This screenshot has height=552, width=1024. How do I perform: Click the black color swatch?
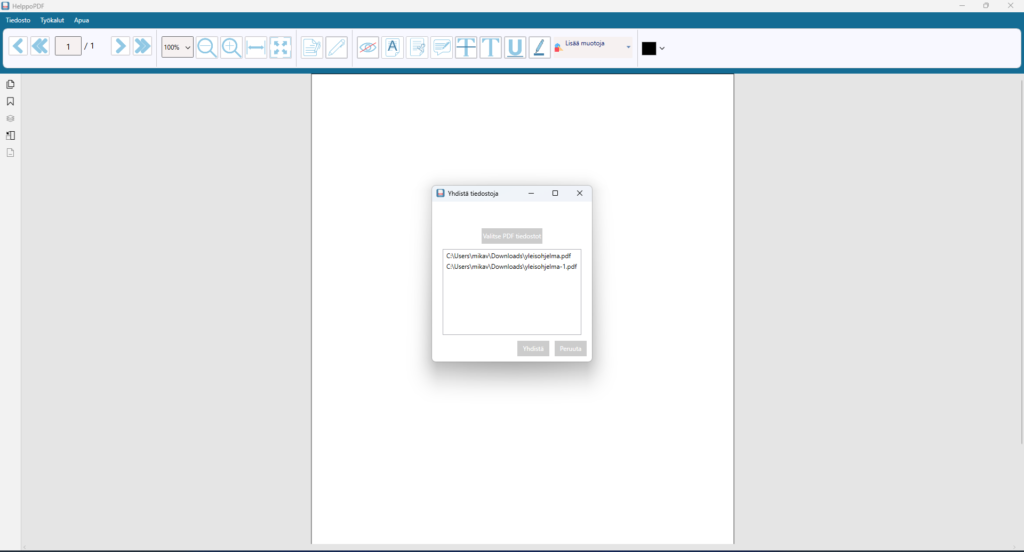[648, 48]
